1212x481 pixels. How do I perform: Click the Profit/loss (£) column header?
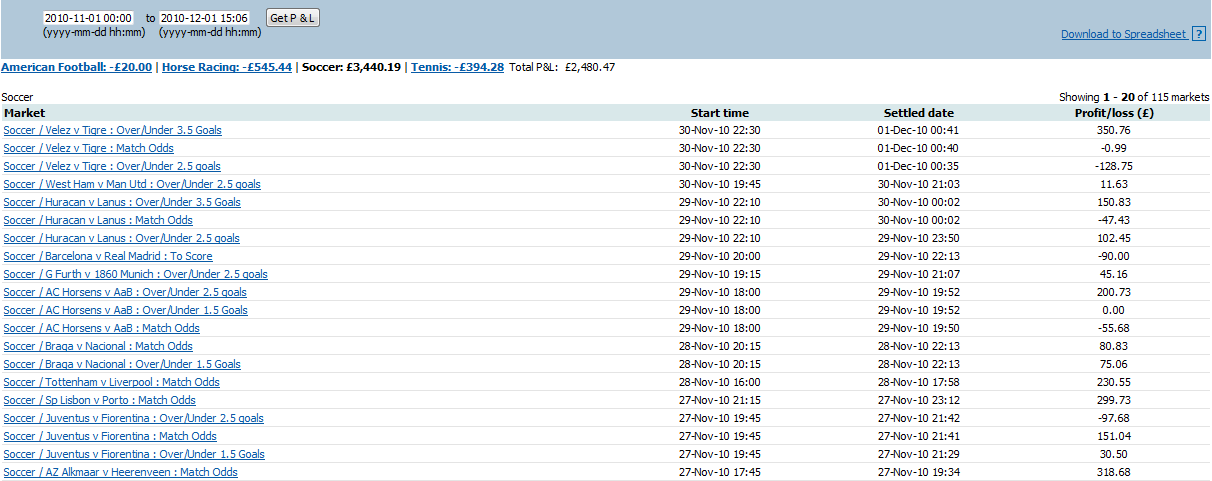1114,113
